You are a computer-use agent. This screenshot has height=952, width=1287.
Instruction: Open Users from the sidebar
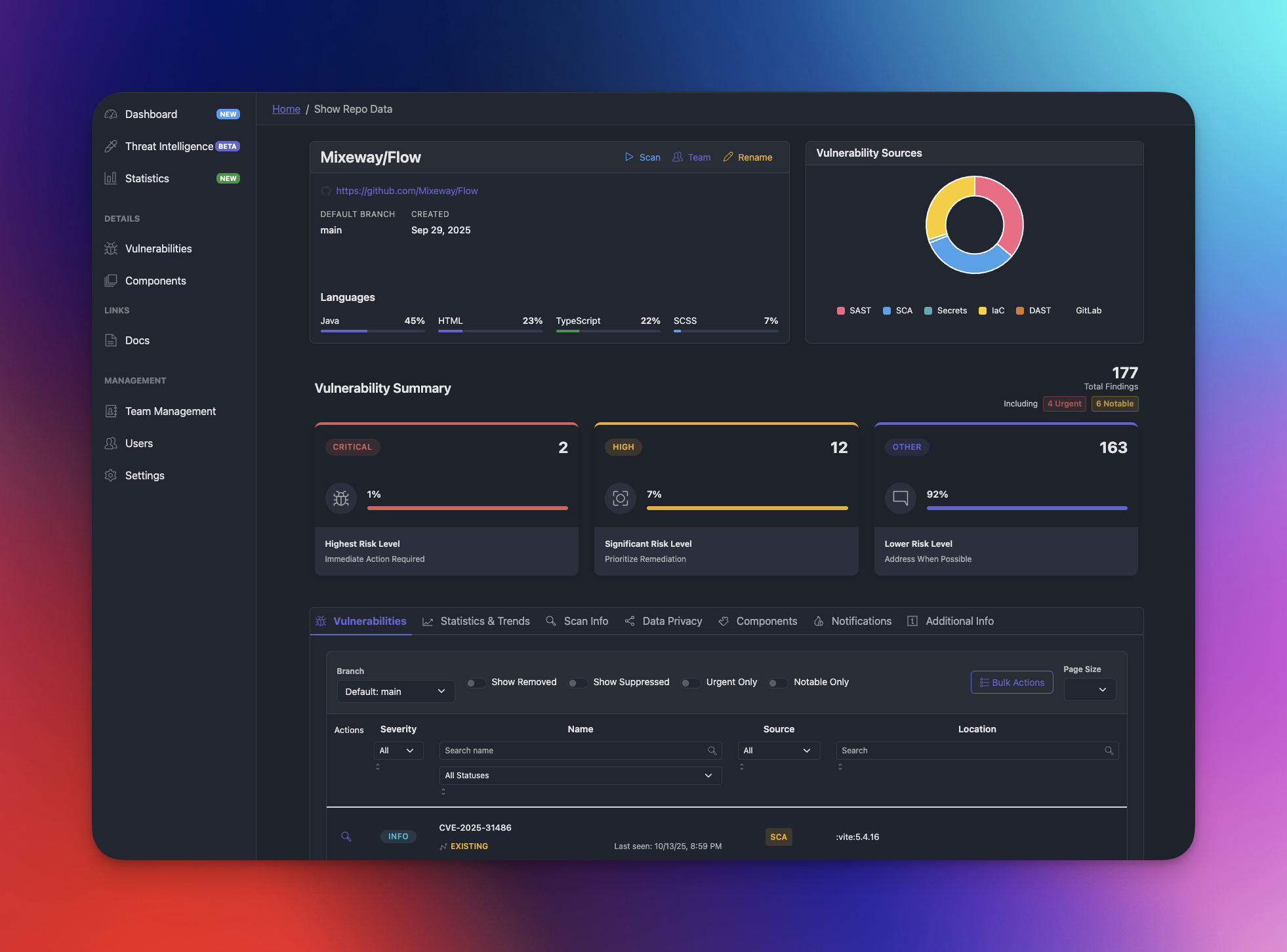(x=112, y=443)
